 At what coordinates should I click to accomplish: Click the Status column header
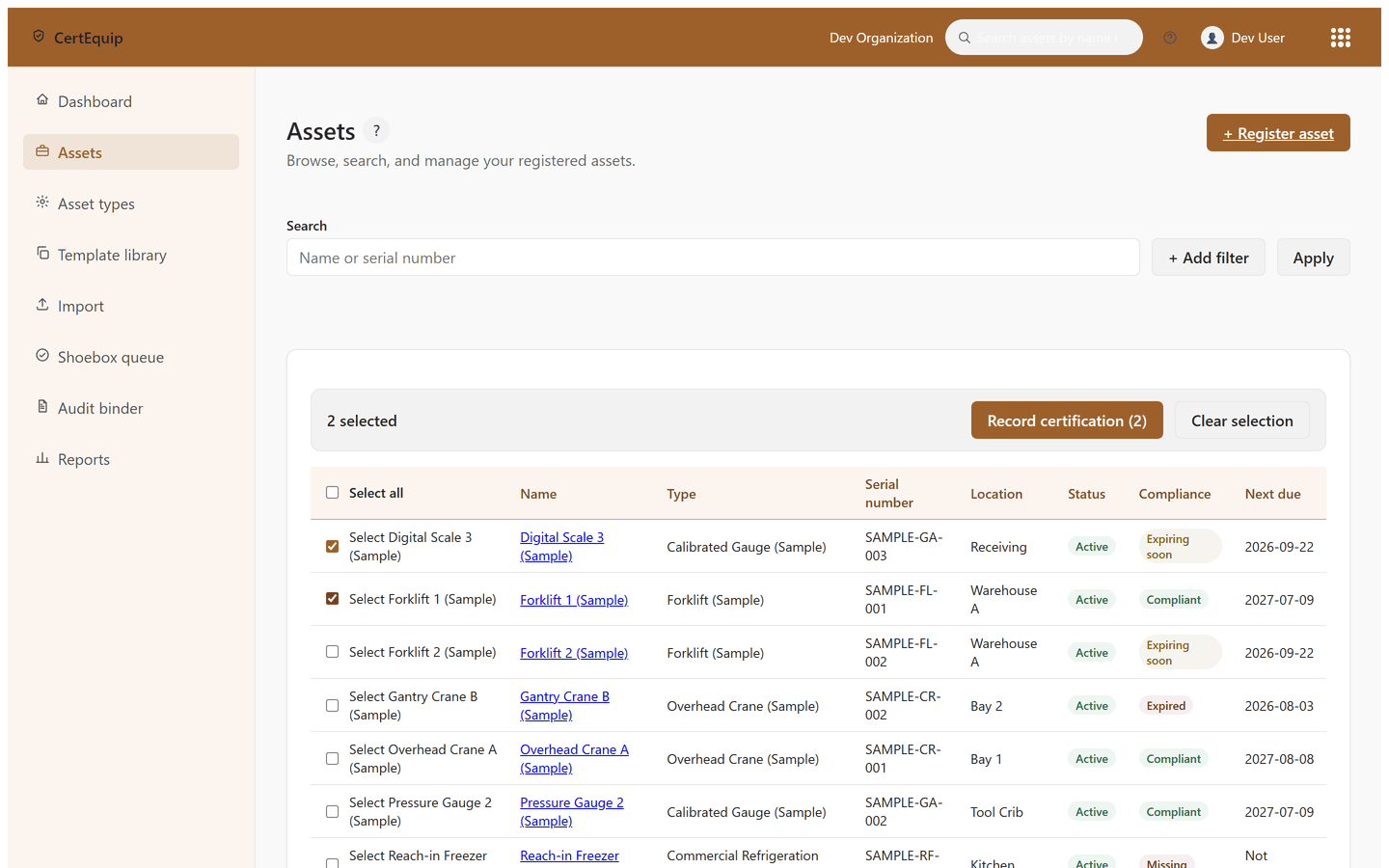pos(1086,494)
